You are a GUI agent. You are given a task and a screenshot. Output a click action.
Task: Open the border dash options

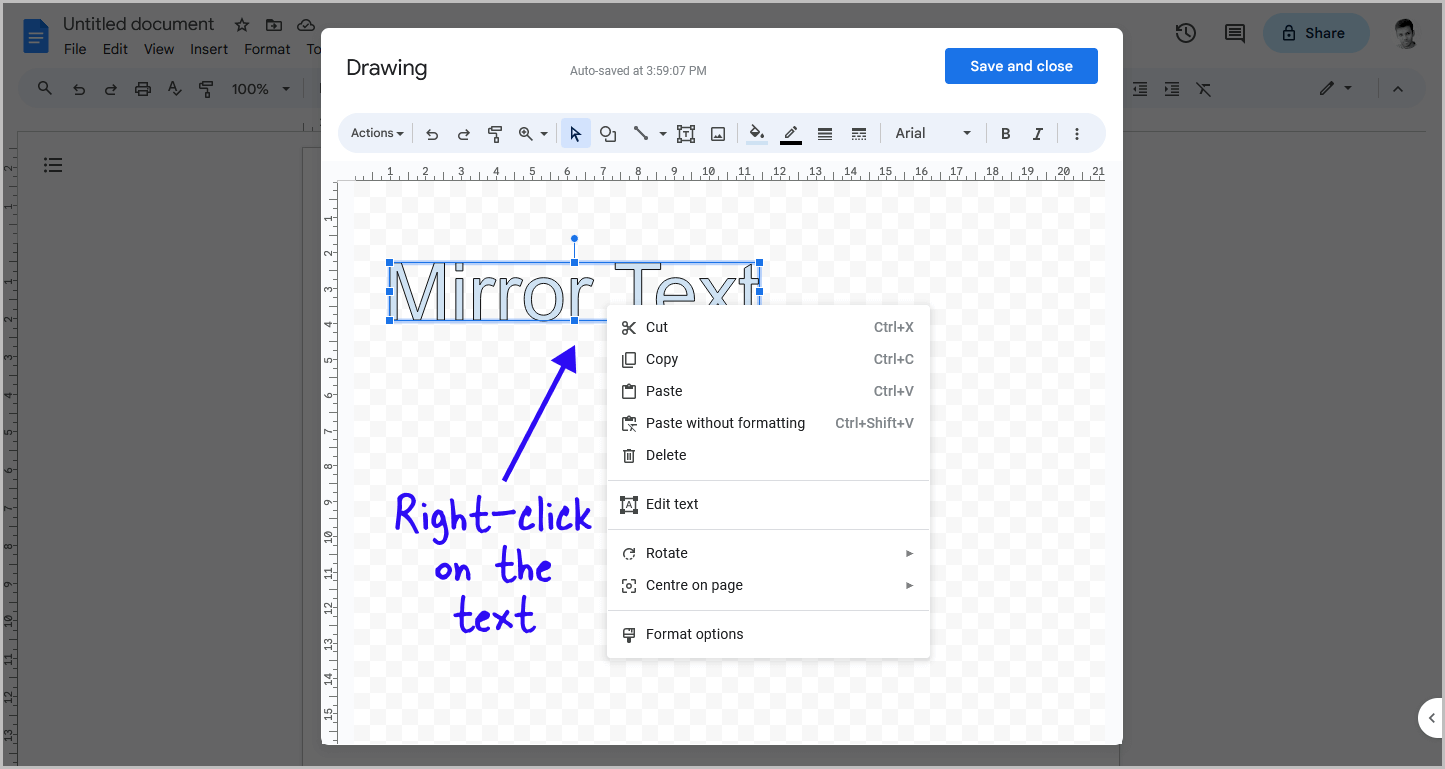coord(858,133)
